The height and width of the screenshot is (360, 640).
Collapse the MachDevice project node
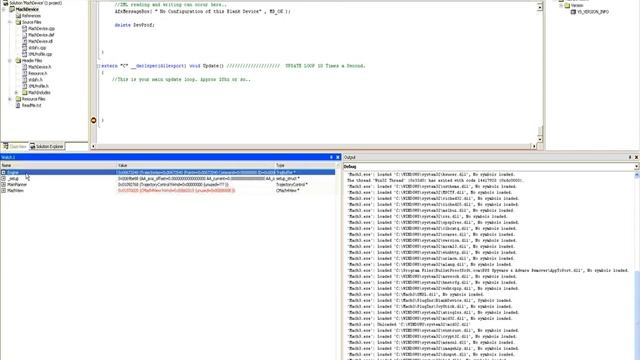tap(4, 9)
